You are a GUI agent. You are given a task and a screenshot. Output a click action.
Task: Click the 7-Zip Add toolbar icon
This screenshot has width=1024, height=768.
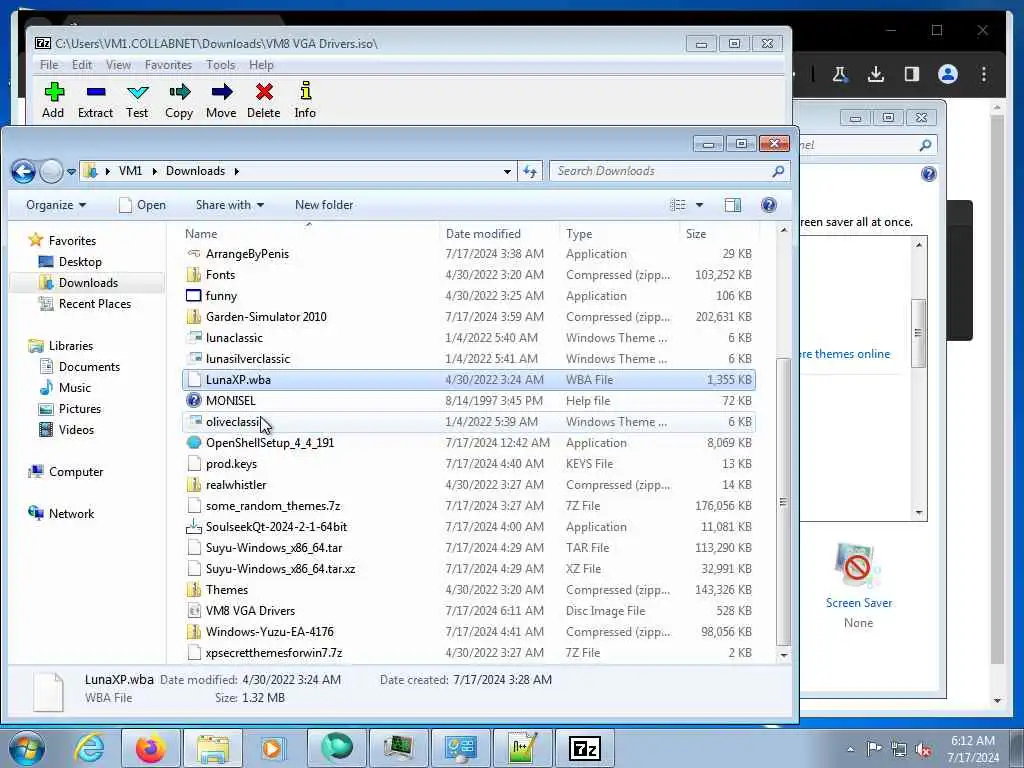[x=54, y=92]
